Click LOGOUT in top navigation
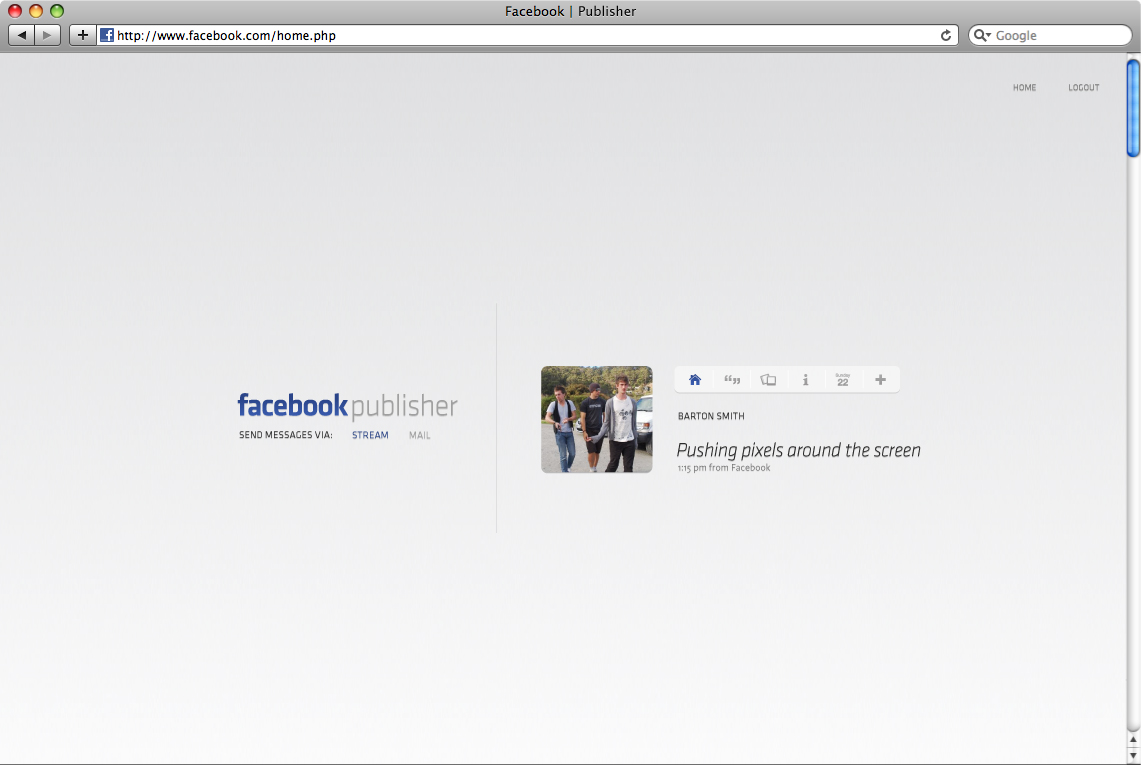This screenshot has height=765, width=1141. [x=1083, y=88]
